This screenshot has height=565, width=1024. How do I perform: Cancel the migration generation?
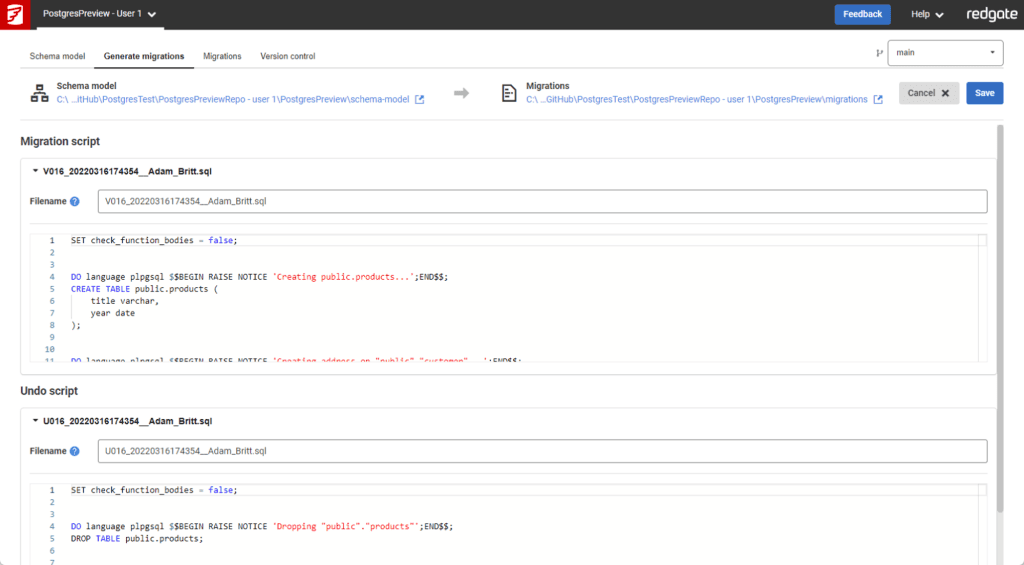tap(929, 93)
